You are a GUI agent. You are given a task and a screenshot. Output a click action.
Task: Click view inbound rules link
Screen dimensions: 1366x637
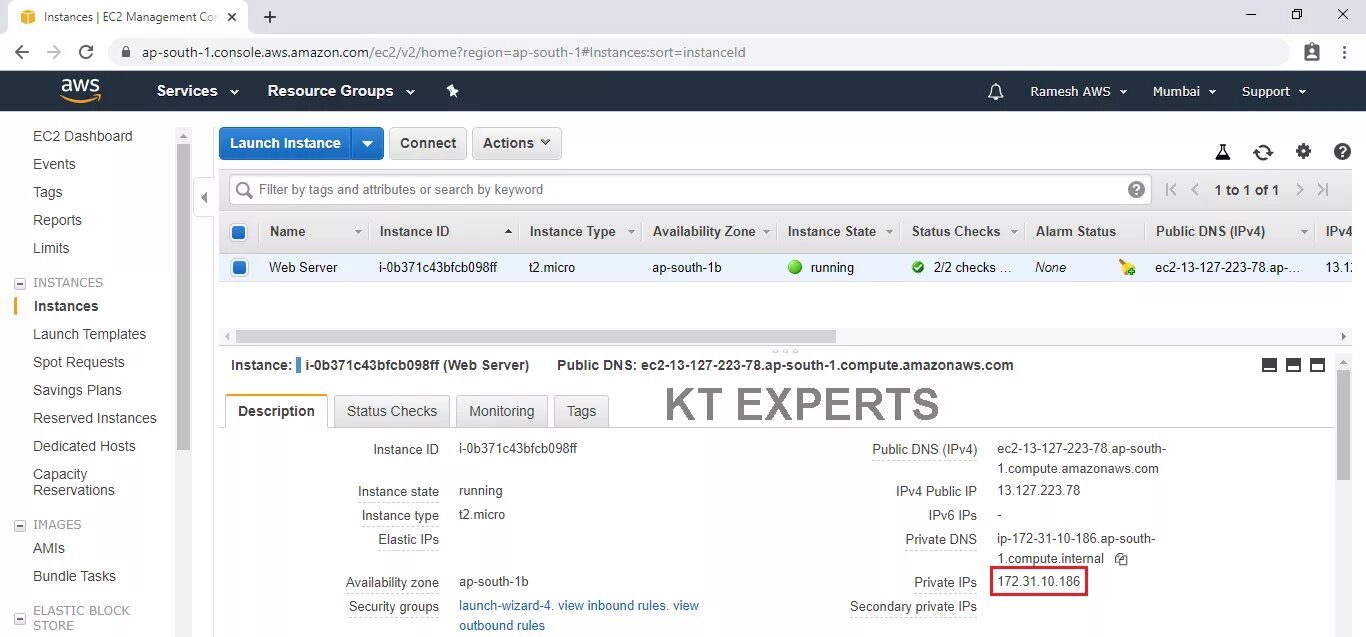(613, 605)
